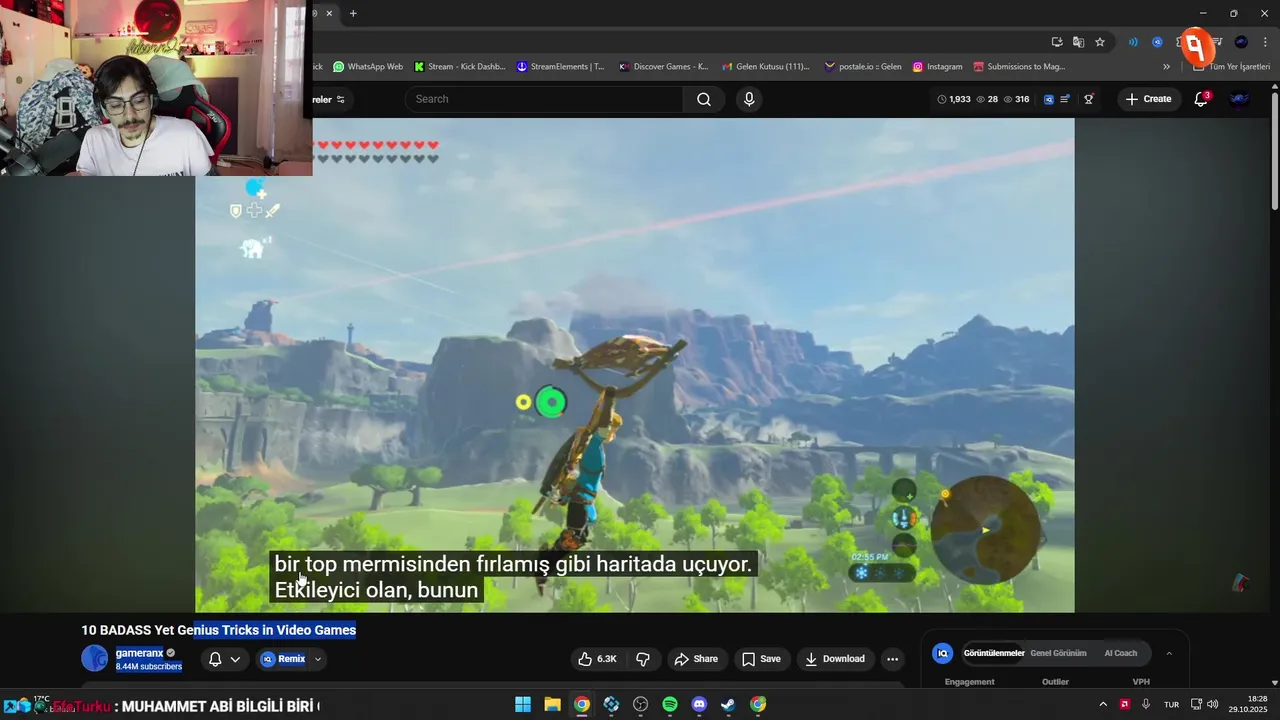Open Discord from taskbar
Screen dimensions: 1280x720
(699, 704)
